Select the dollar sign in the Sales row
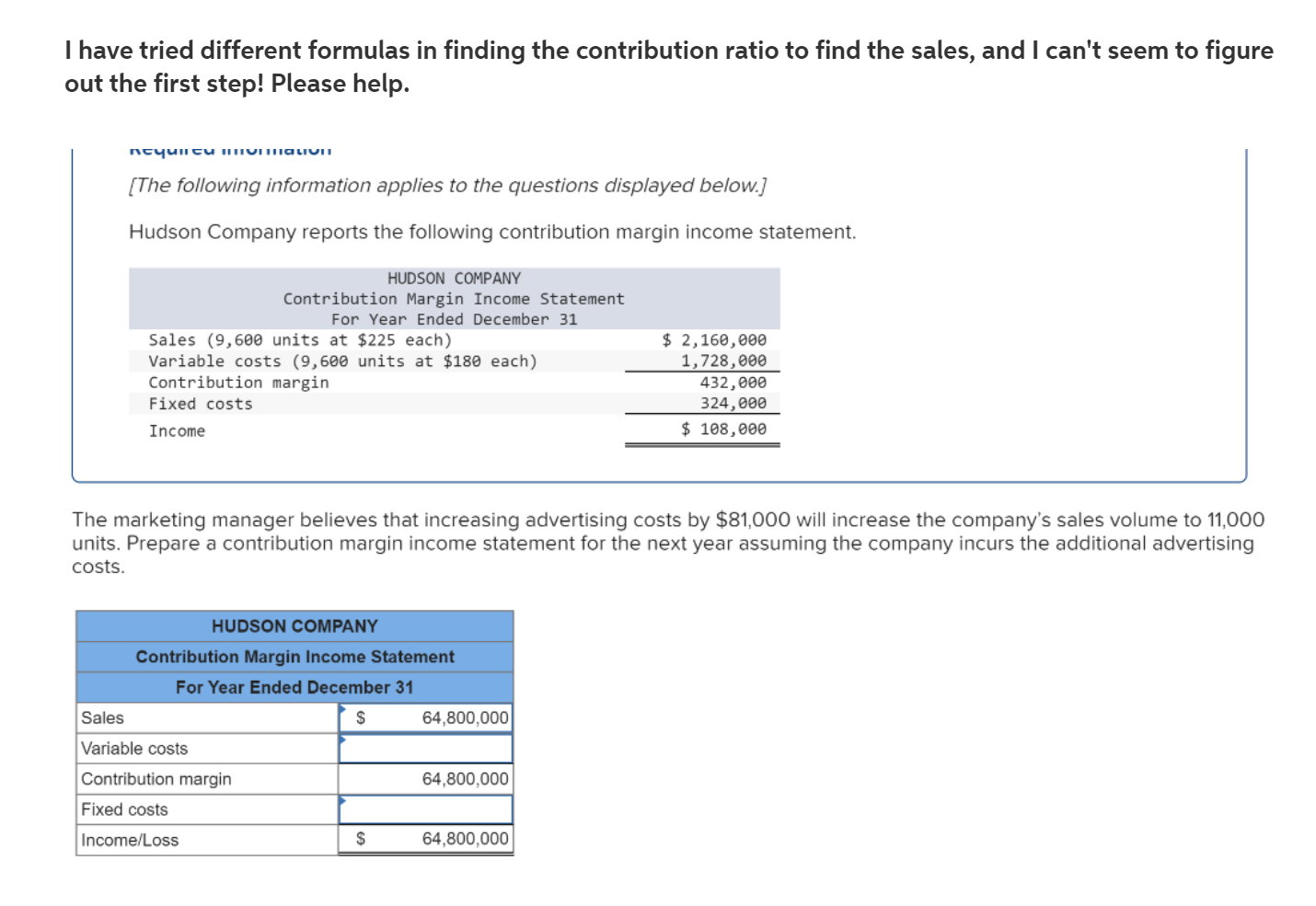 [x=361, y=717]
